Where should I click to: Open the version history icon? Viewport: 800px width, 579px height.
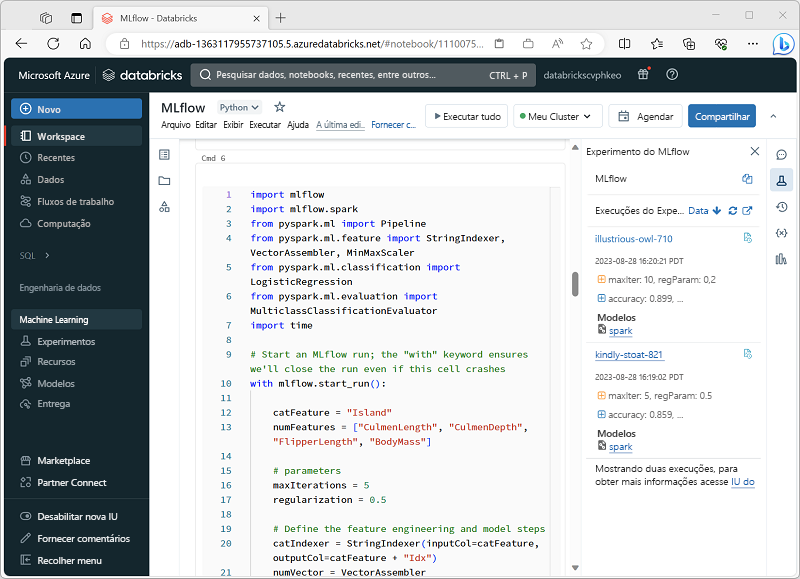pyautogui.click(x=781, y=207)
